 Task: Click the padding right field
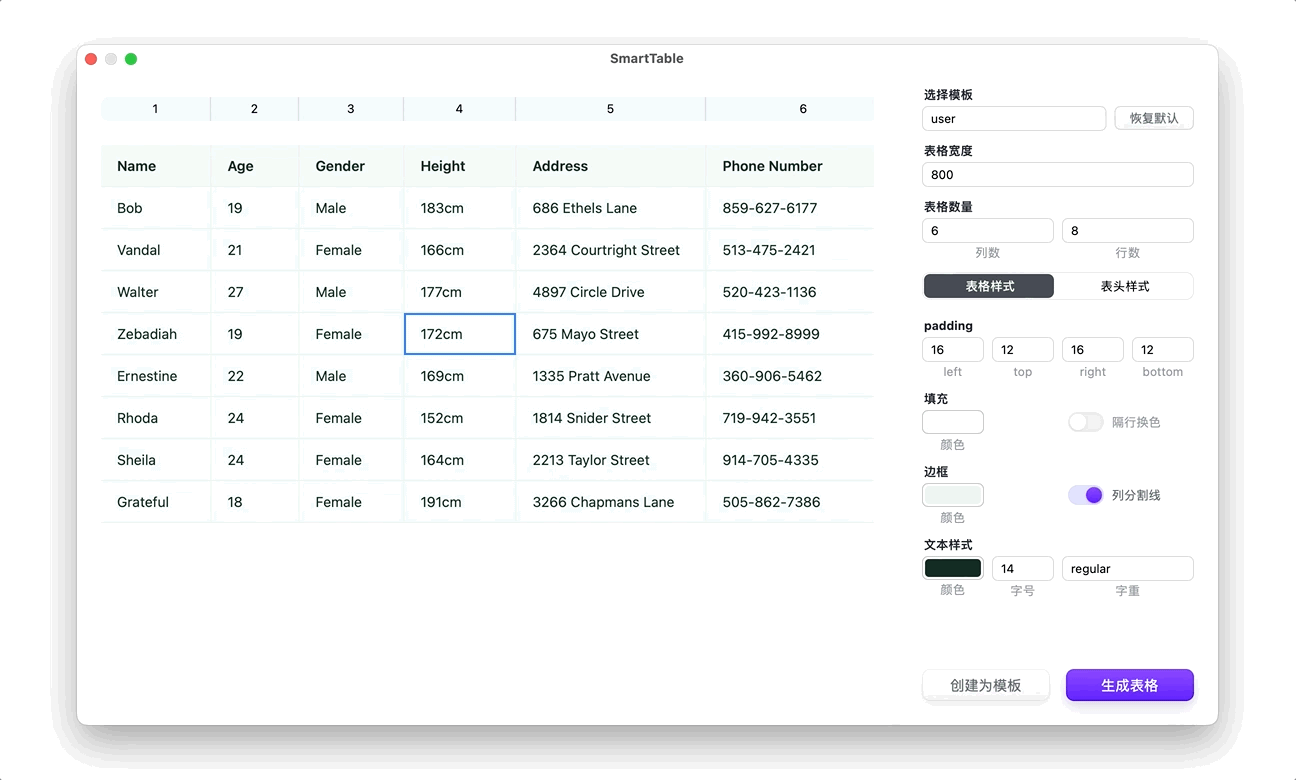(x=1093, y=350)
